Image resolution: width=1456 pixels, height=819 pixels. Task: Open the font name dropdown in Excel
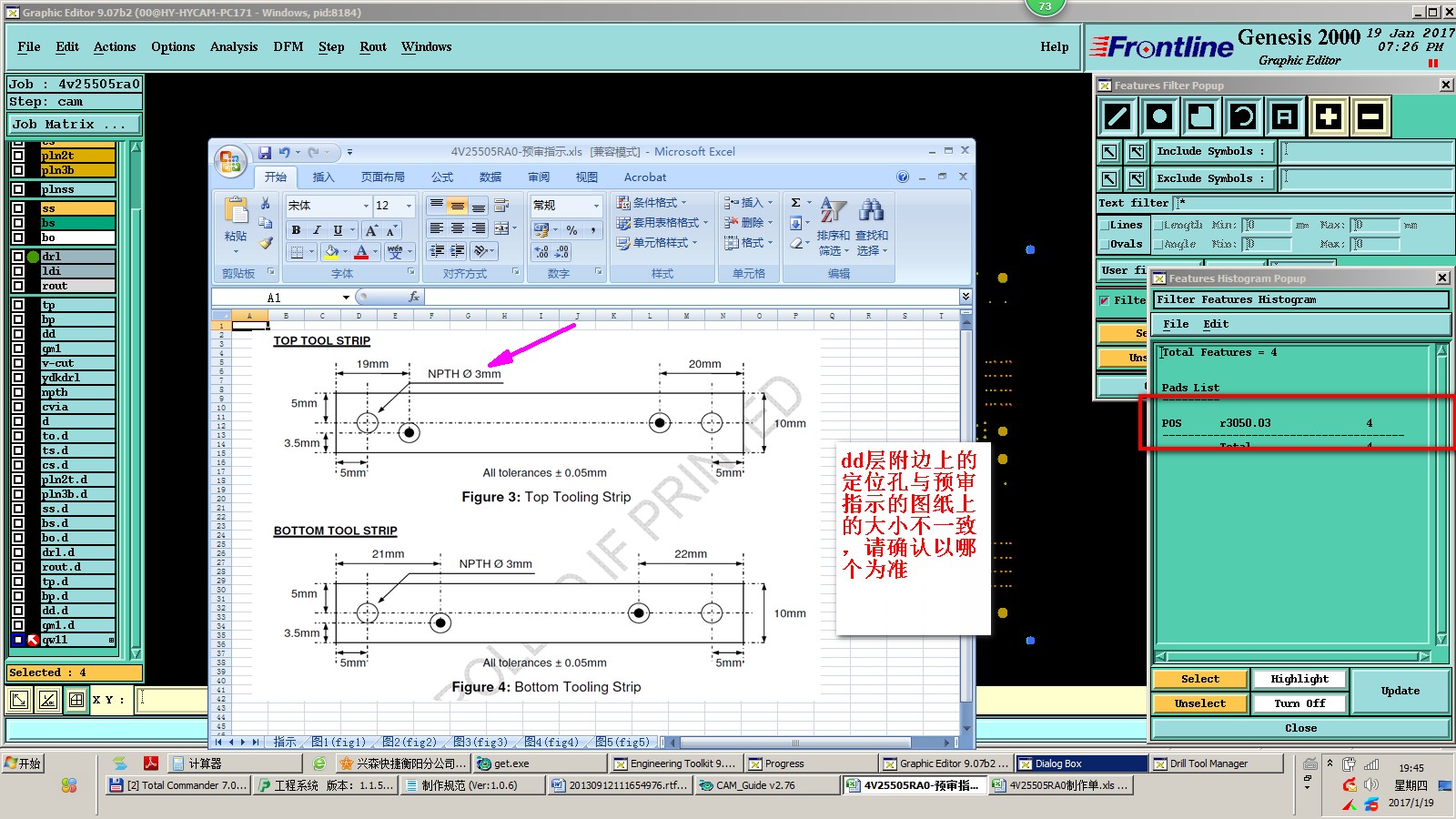coord(366,206)
